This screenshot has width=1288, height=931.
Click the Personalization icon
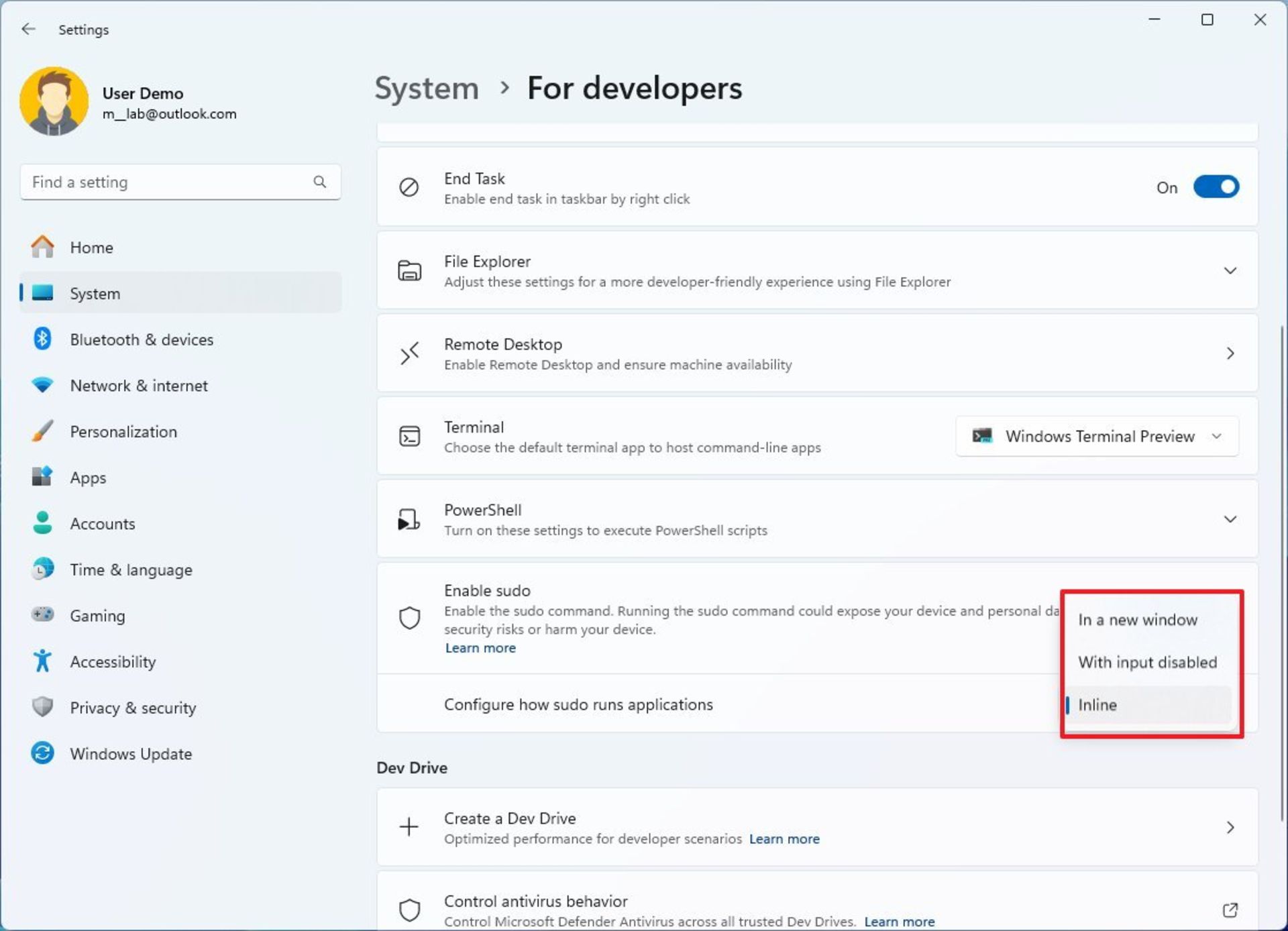click(x=42, y=431)
